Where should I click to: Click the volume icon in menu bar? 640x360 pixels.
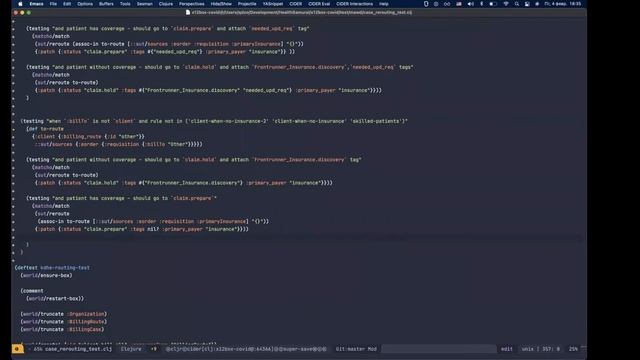pyautogui.click(x=471, y=4)
